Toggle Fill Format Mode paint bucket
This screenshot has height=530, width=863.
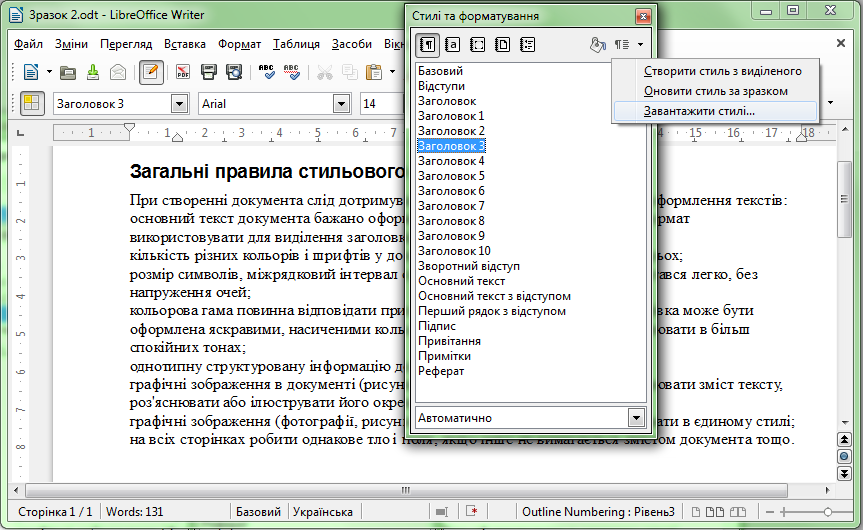(x=597, y=45)
